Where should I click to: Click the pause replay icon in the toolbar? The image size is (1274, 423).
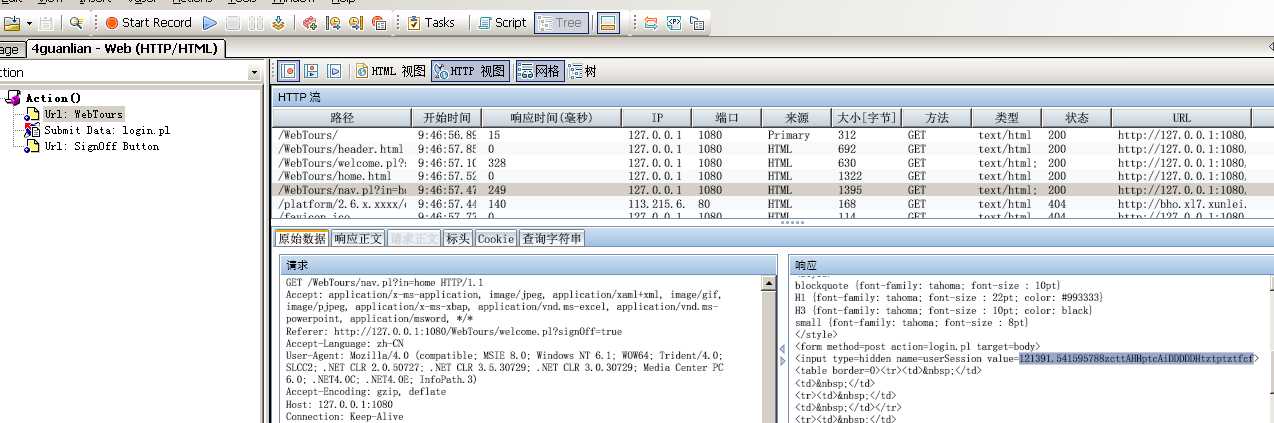tap(254, 22)
